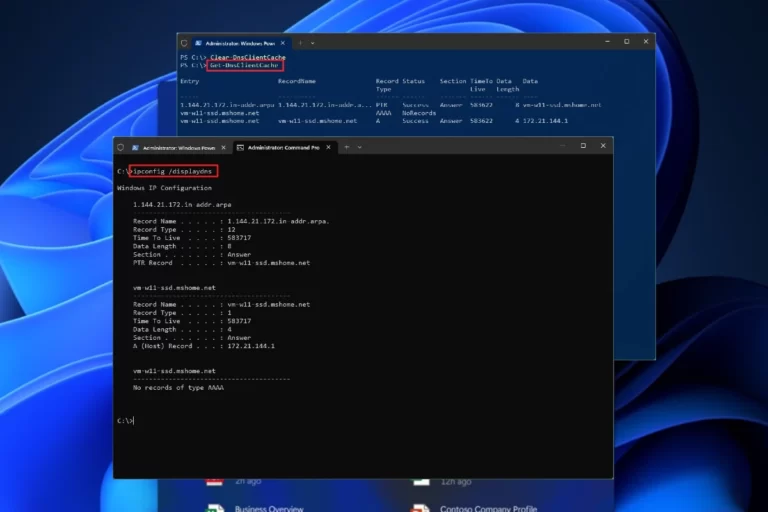The image size is (768, 512).
Task: Click the 'Entry' column header in PowerShell
Action: pos(190,81)
